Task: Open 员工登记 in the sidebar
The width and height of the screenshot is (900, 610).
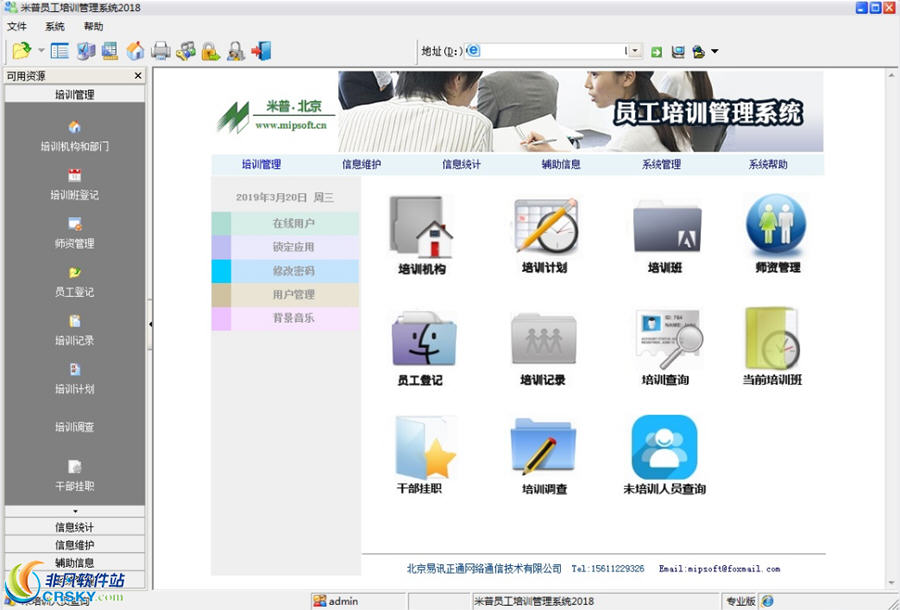Action: click(x=75, y=282)
